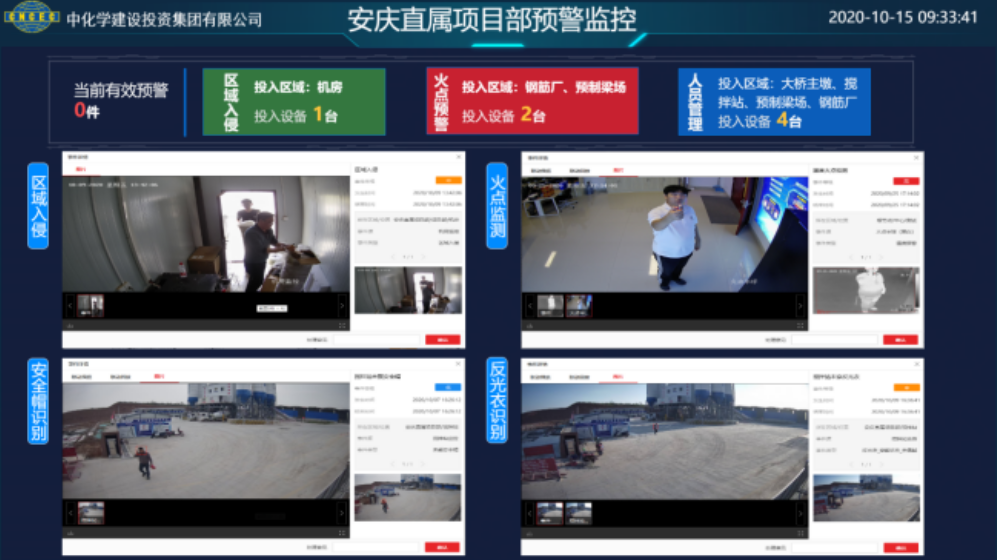Download the snapshot in 安全帽识别 panel
The image size is (997, 560).
click(x=70, y=533)
